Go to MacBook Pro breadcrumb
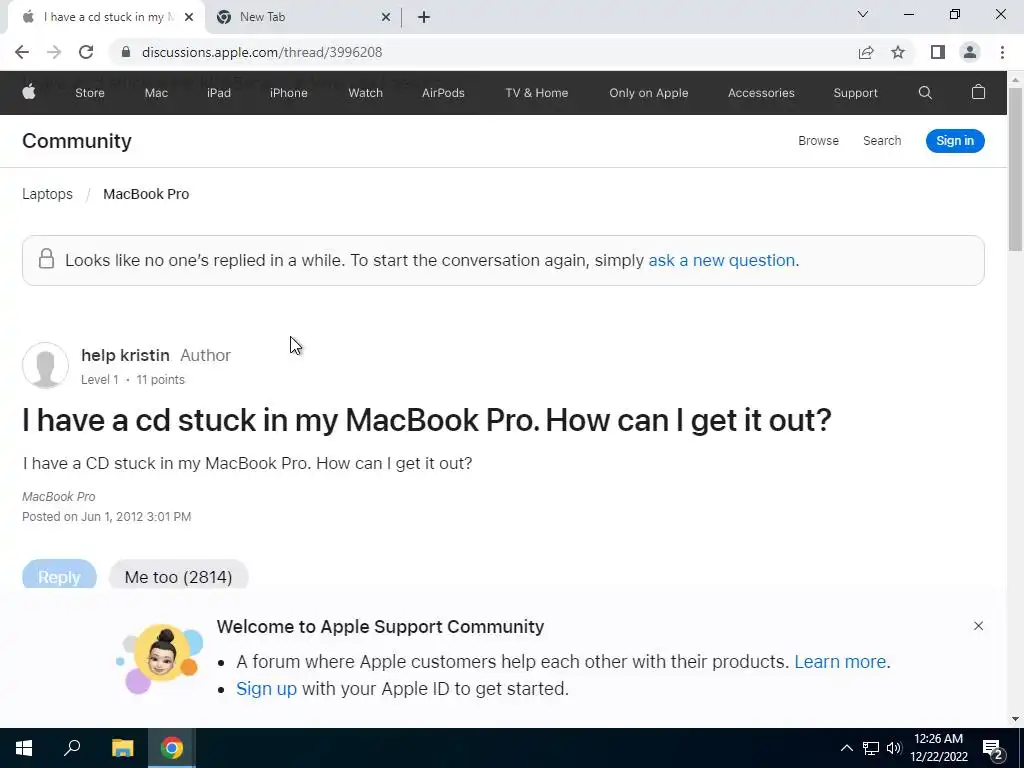This screenshot has height=768, width=1024. (x=146, y=194)
